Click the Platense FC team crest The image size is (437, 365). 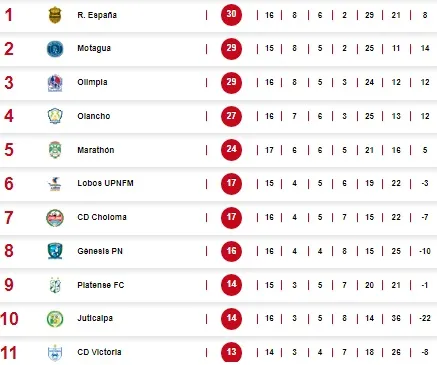coord(55,285)
